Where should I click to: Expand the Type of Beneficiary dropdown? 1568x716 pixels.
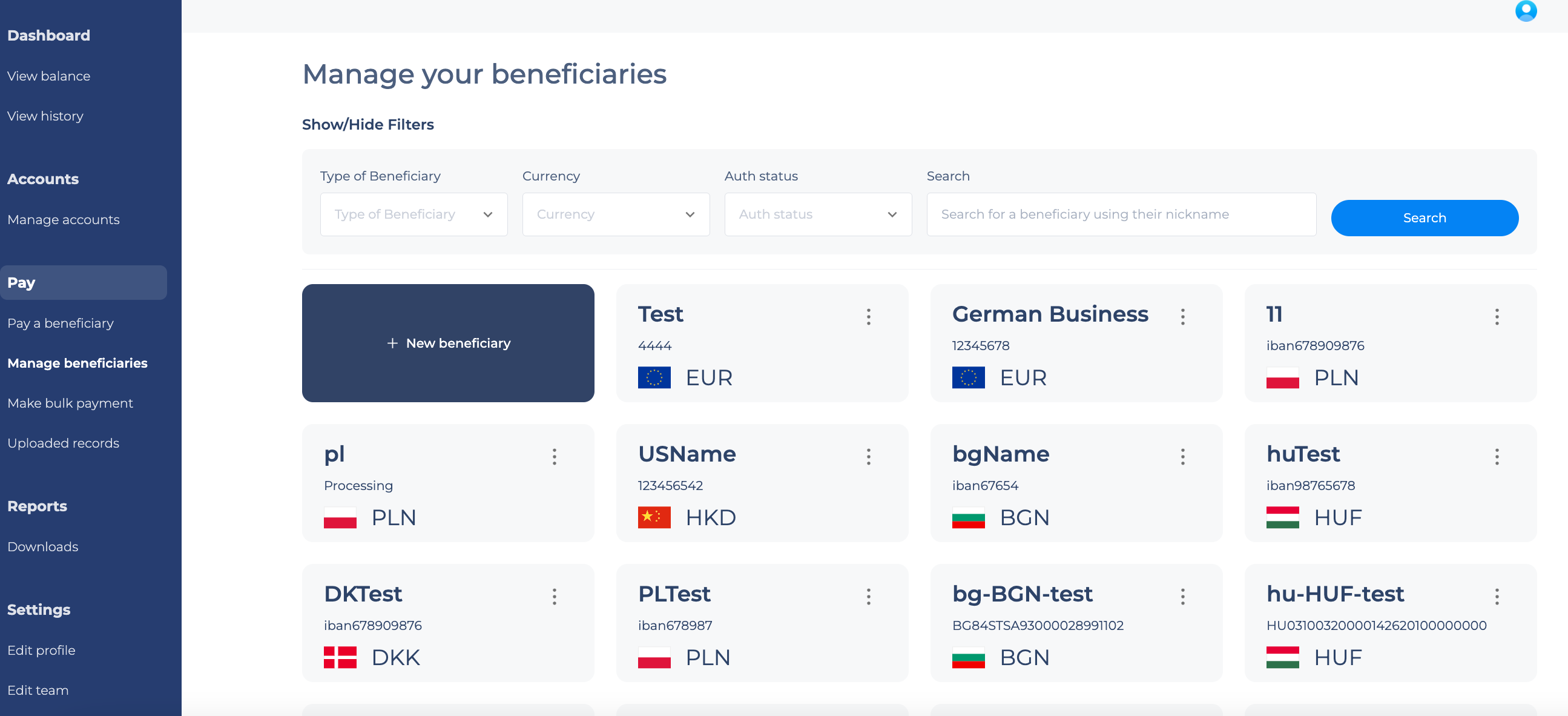click(414, 214)
